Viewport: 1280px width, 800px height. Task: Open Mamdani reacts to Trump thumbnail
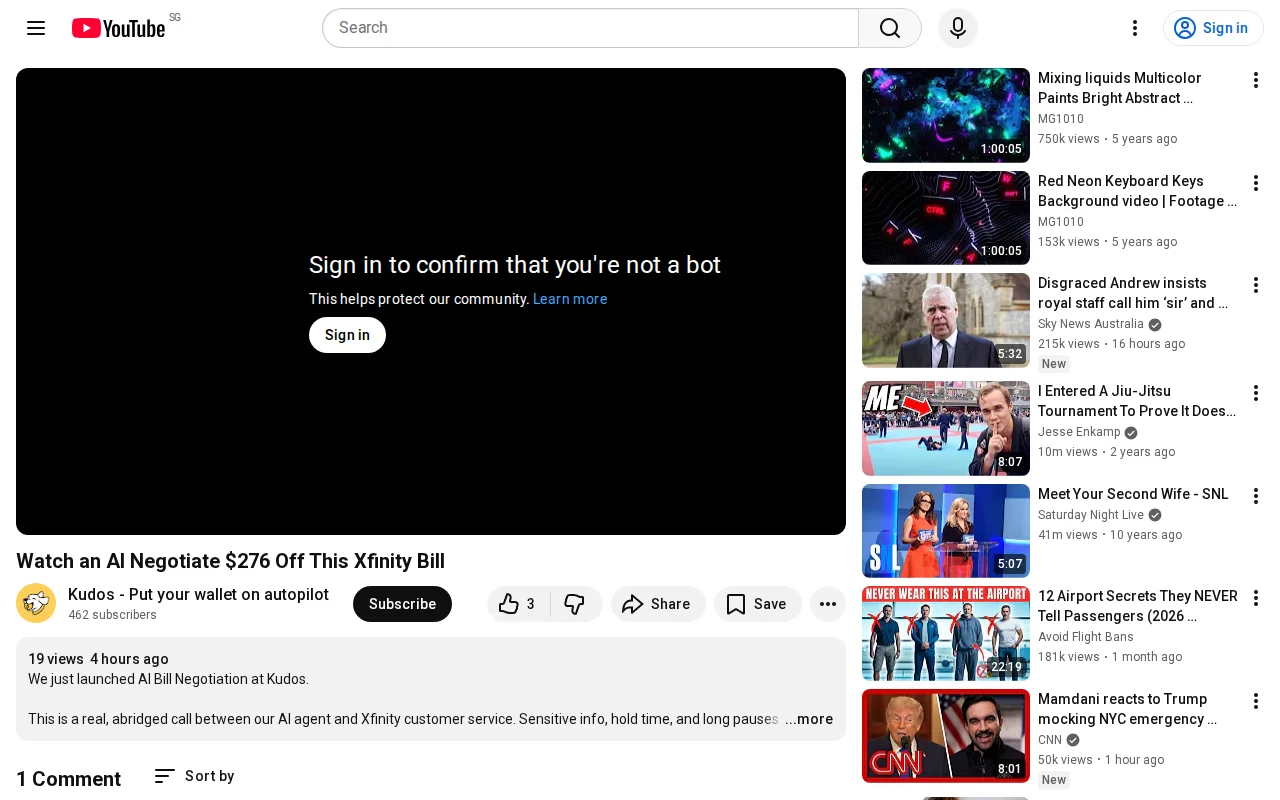tap(946, 736)
